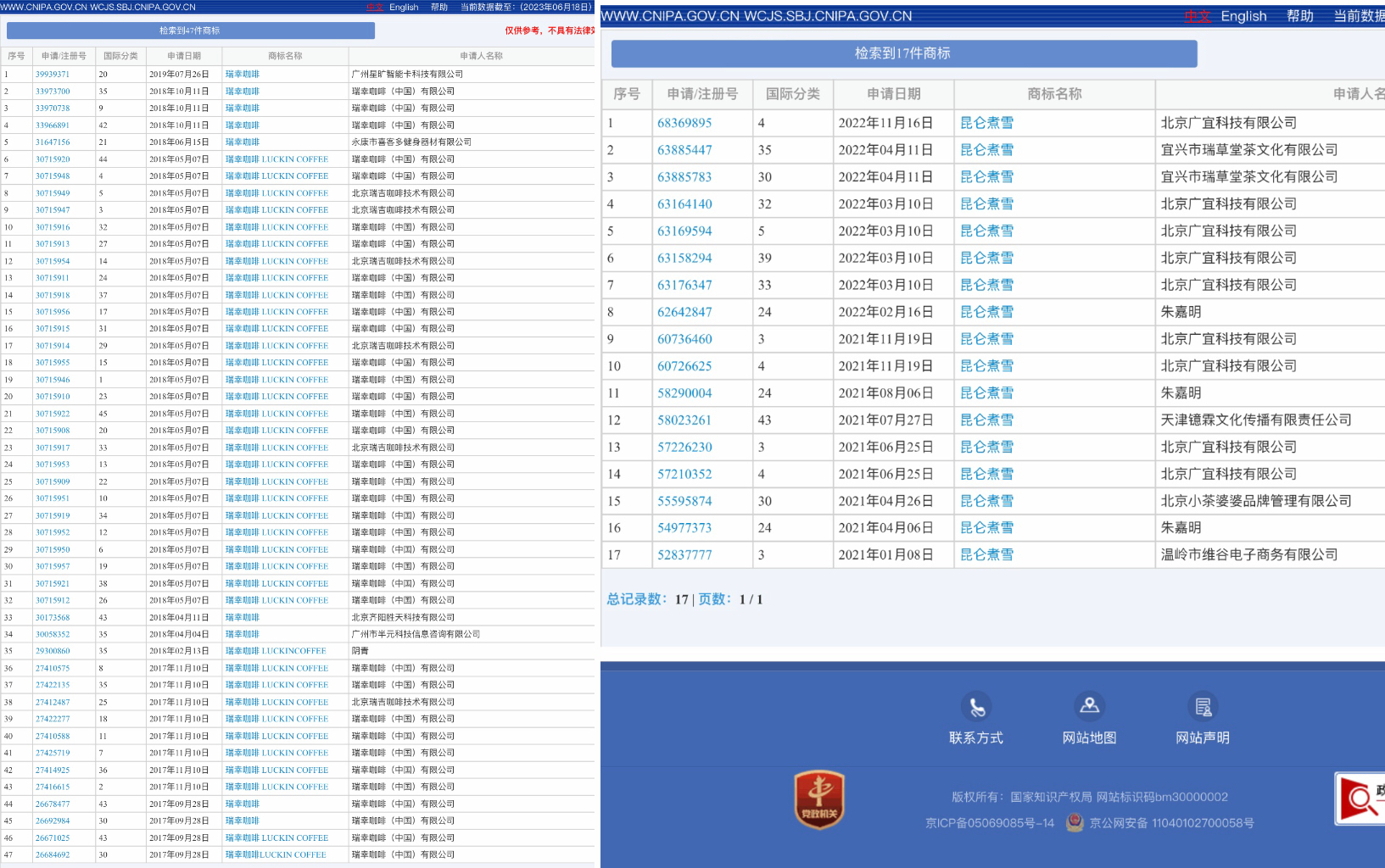Select 昆仑煮雪 trademark in the 52837777 row
Screen dimensions: 1385x868
coord(986,555)
